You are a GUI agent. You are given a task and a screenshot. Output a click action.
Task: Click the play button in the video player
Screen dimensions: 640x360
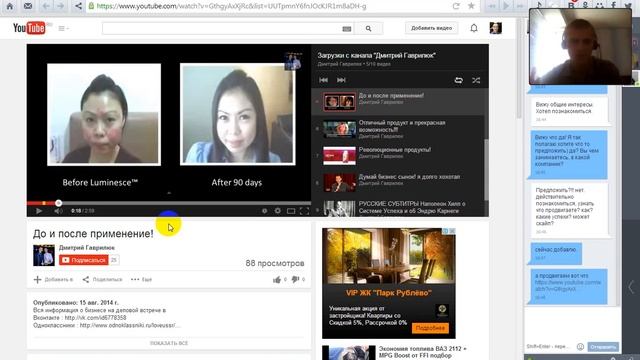coord(39,211)
